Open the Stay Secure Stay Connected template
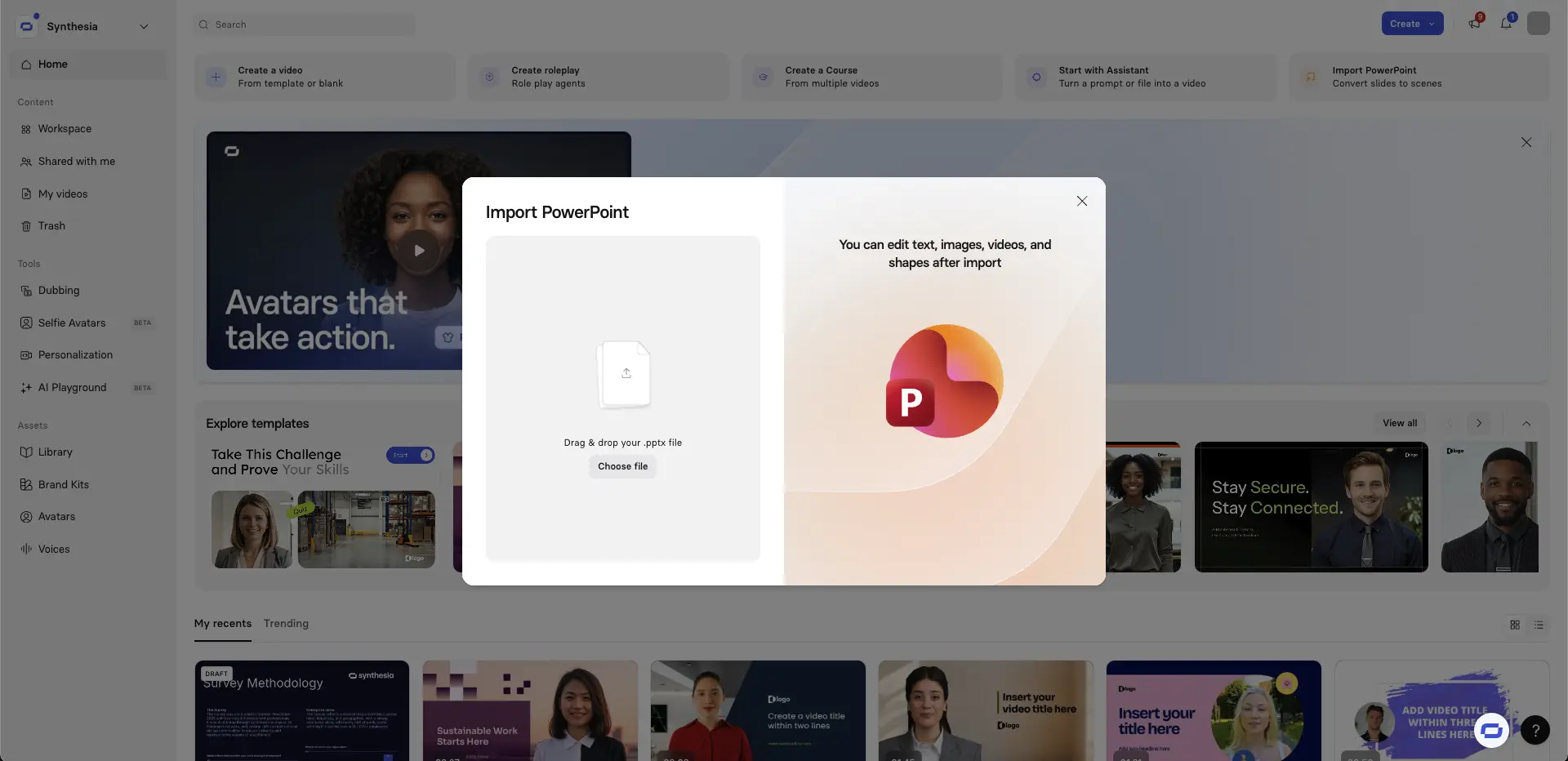Image resolution: width=1568 pixels, height=761 pixels. tap(1312, 507)
